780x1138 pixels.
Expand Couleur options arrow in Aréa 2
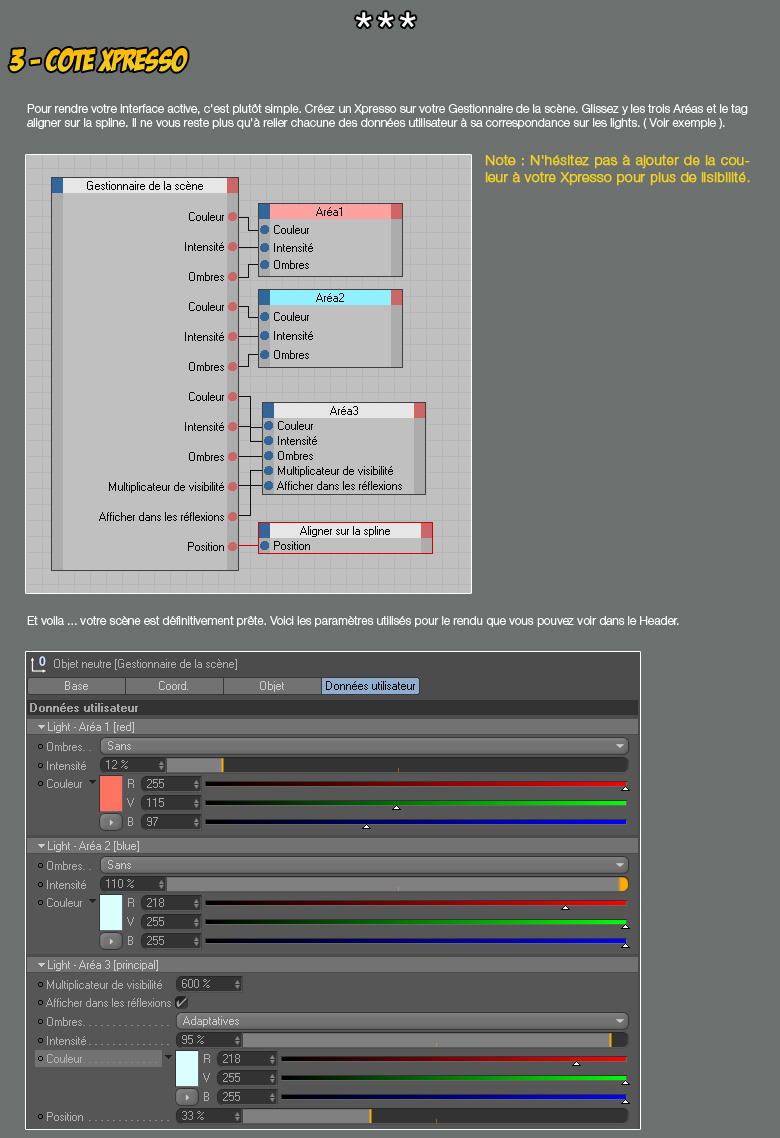coord(93,901)
